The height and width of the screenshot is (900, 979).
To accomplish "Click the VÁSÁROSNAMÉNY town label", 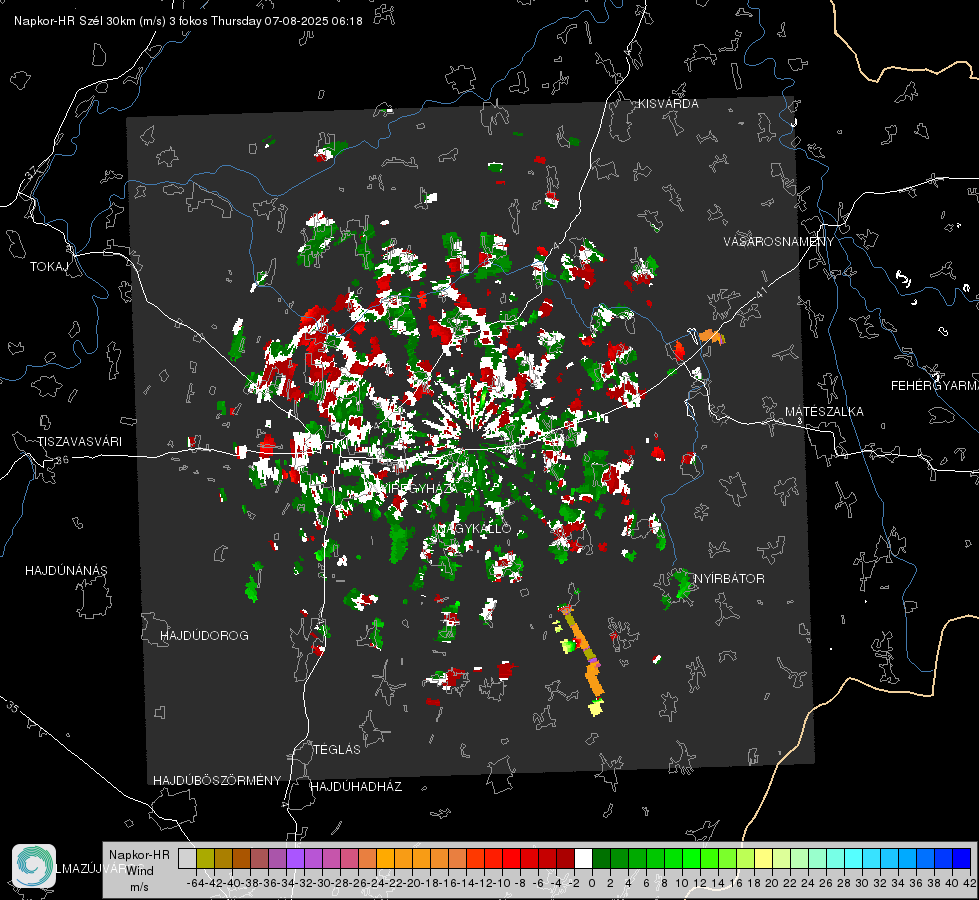I will (x=779, y=242).
